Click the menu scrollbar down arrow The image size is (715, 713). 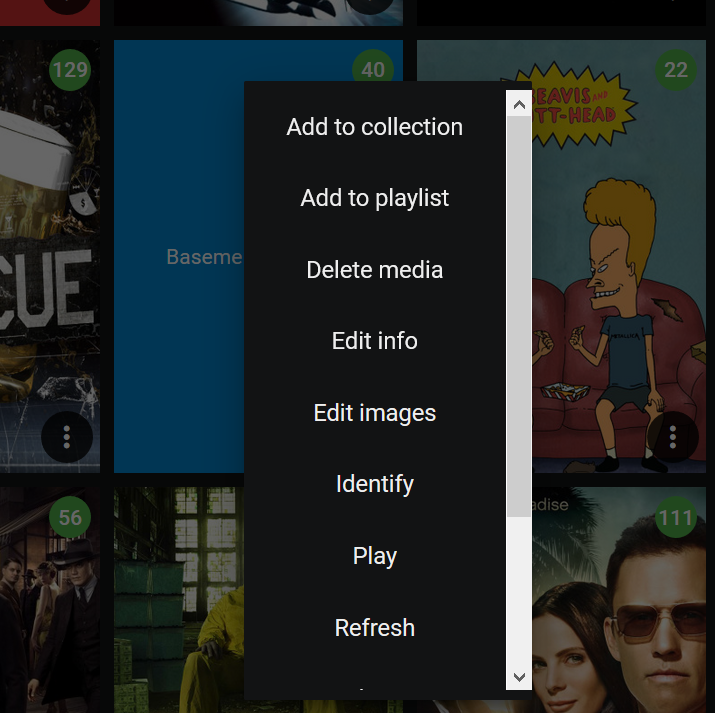(x=519, y=677)
